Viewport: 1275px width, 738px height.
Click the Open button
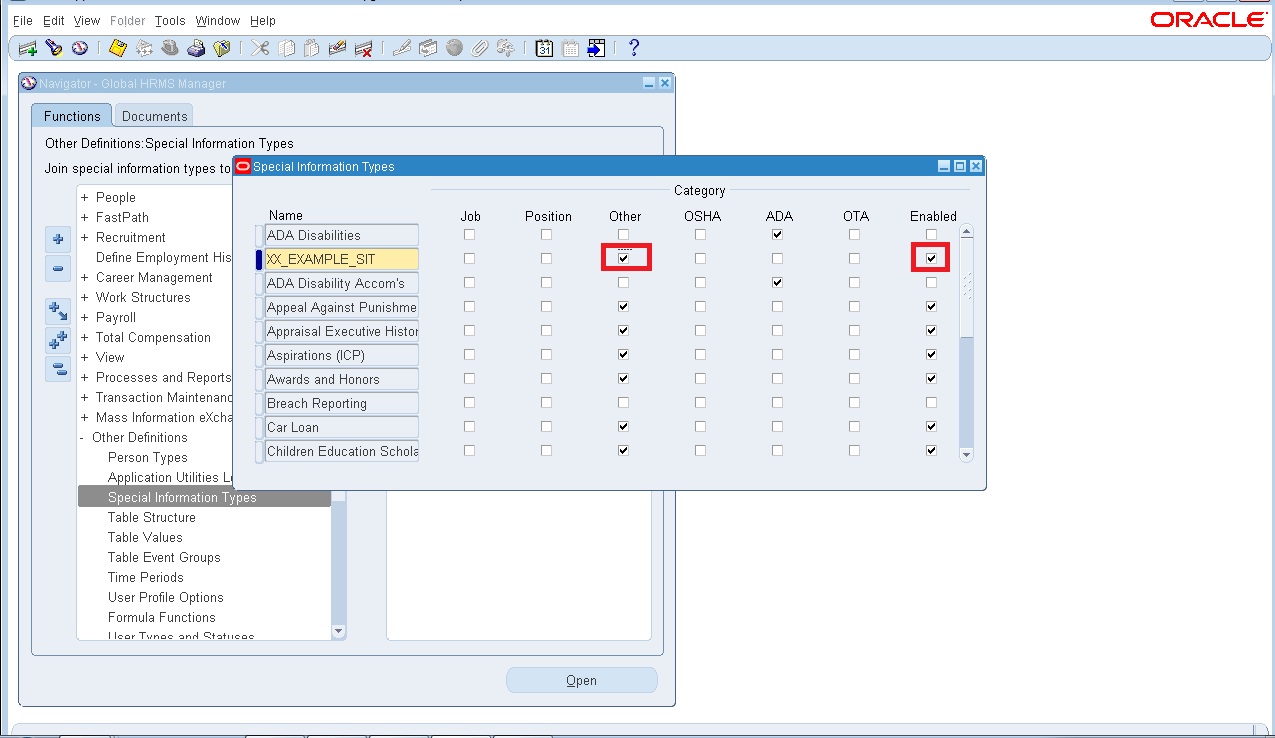click(581, 680)
